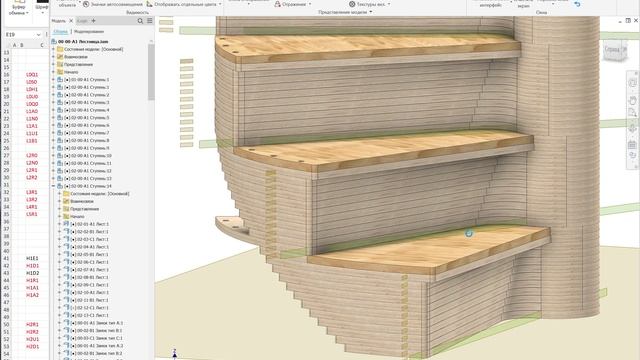Image resolution: width=640 pixels, height=360 pixels.
Task: Expand the top-level Состояния модели folder
Action: (x=53, y=49)
